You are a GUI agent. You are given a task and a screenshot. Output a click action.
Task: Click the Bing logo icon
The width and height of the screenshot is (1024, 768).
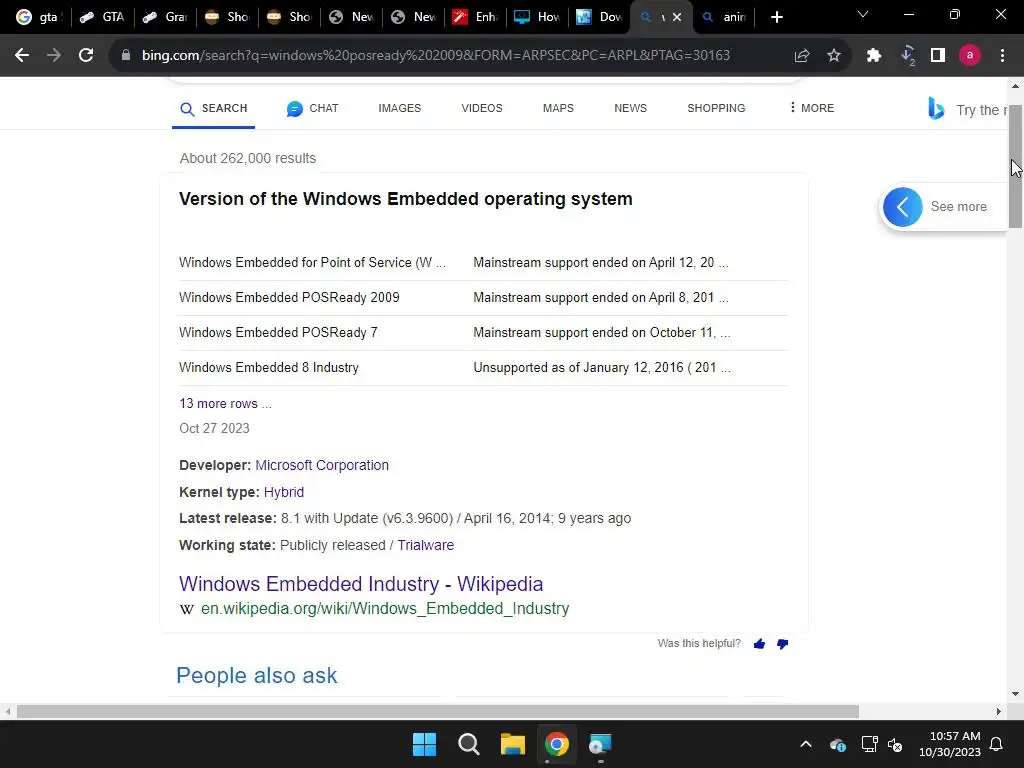click(x=936, y=108)
